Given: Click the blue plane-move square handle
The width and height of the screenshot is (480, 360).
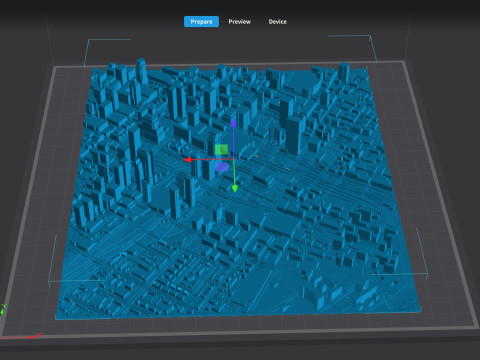Looking at the screenshot, I should (x=222, y=167).
